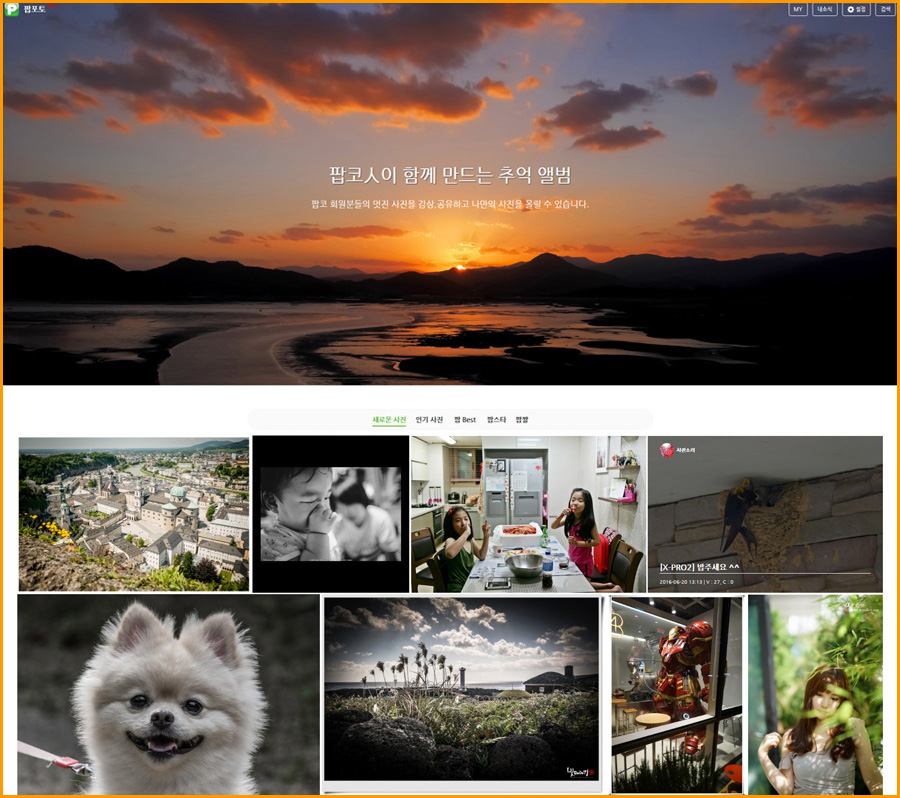Go to the 팝스타 tab
This screenshot has height=798, width=900.
(497, 420)
